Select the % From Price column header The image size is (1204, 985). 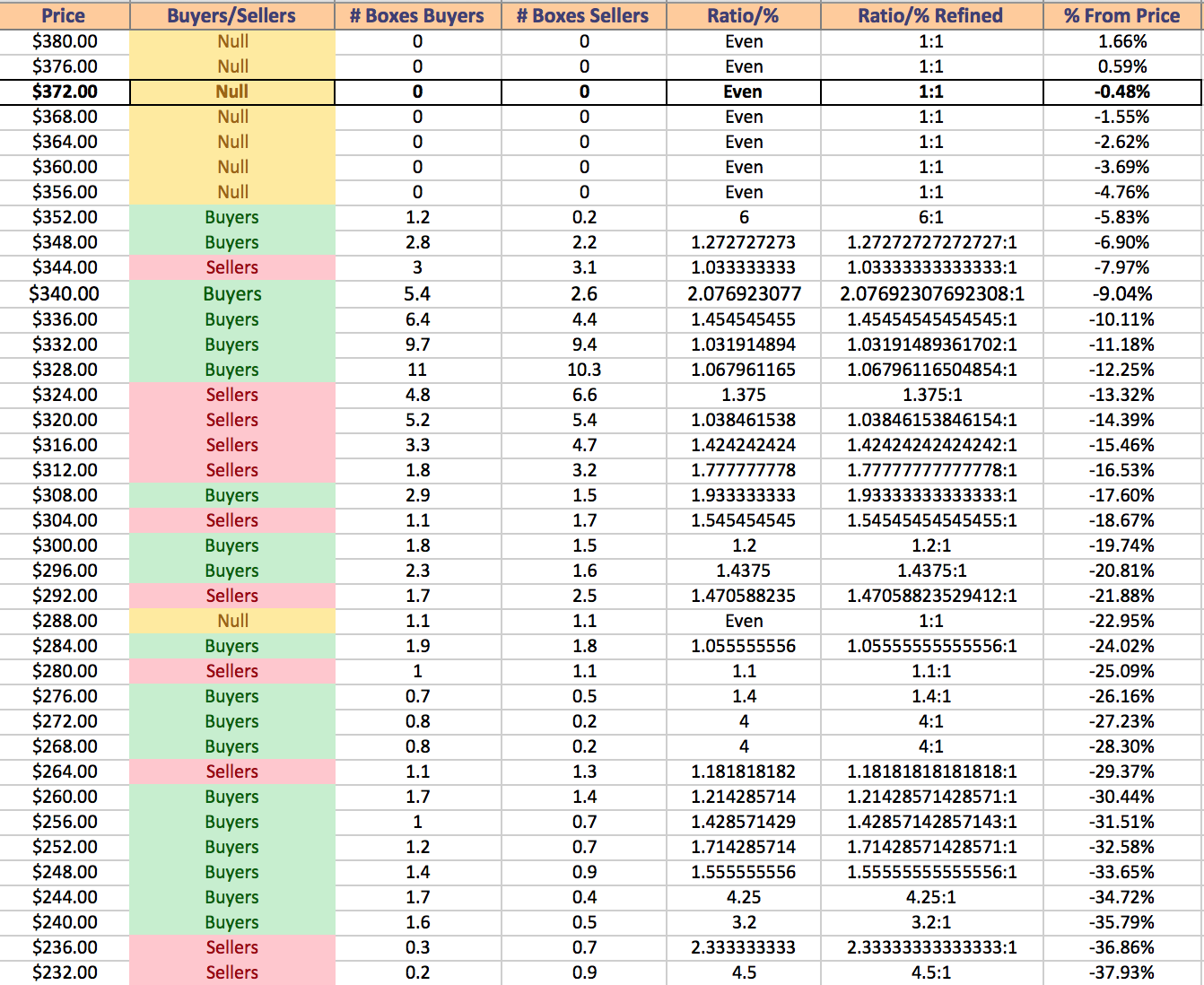(1122, 15)
